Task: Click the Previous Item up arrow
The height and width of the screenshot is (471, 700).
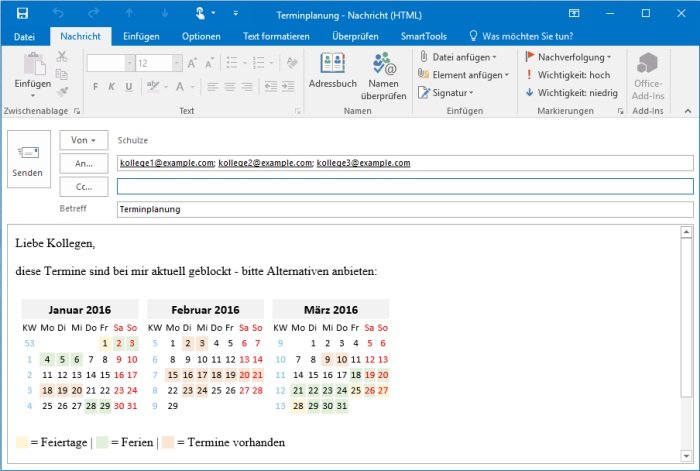Action: click(x=129, y=13)
